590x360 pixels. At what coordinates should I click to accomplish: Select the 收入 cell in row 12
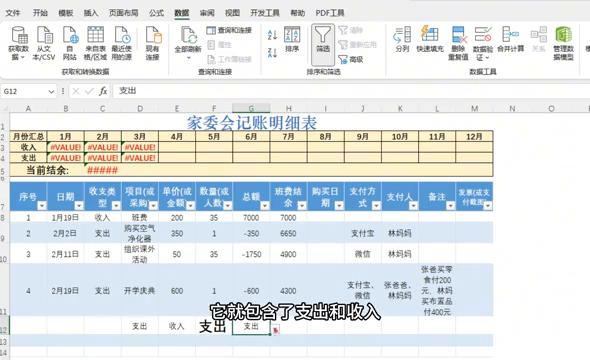177,326
